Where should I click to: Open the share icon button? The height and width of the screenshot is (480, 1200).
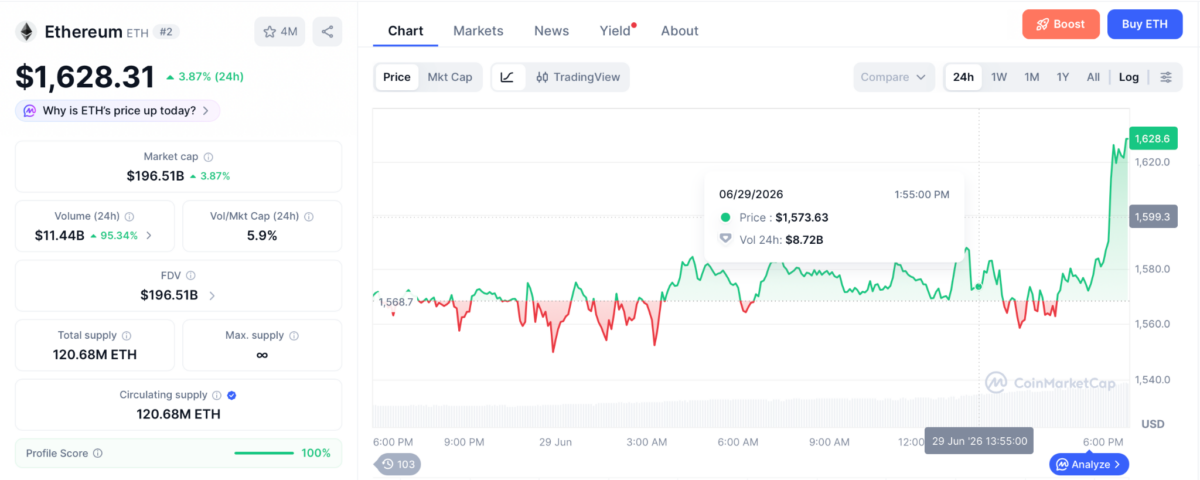tap(327, 32)
